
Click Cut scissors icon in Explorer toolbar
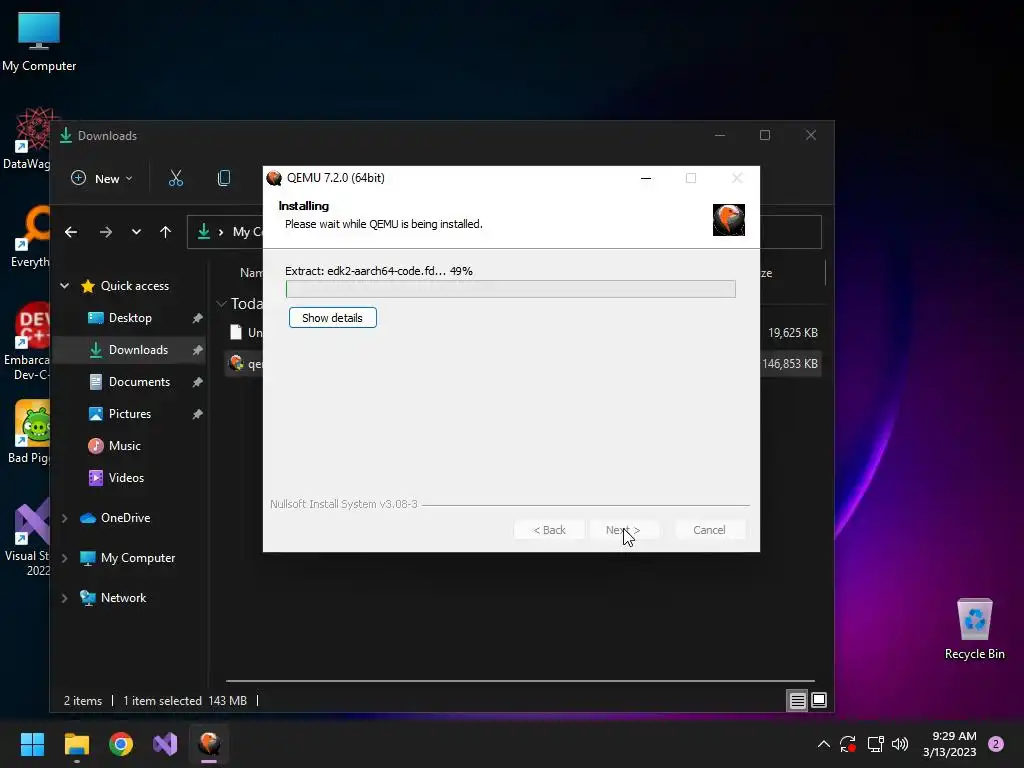(176, 178)
